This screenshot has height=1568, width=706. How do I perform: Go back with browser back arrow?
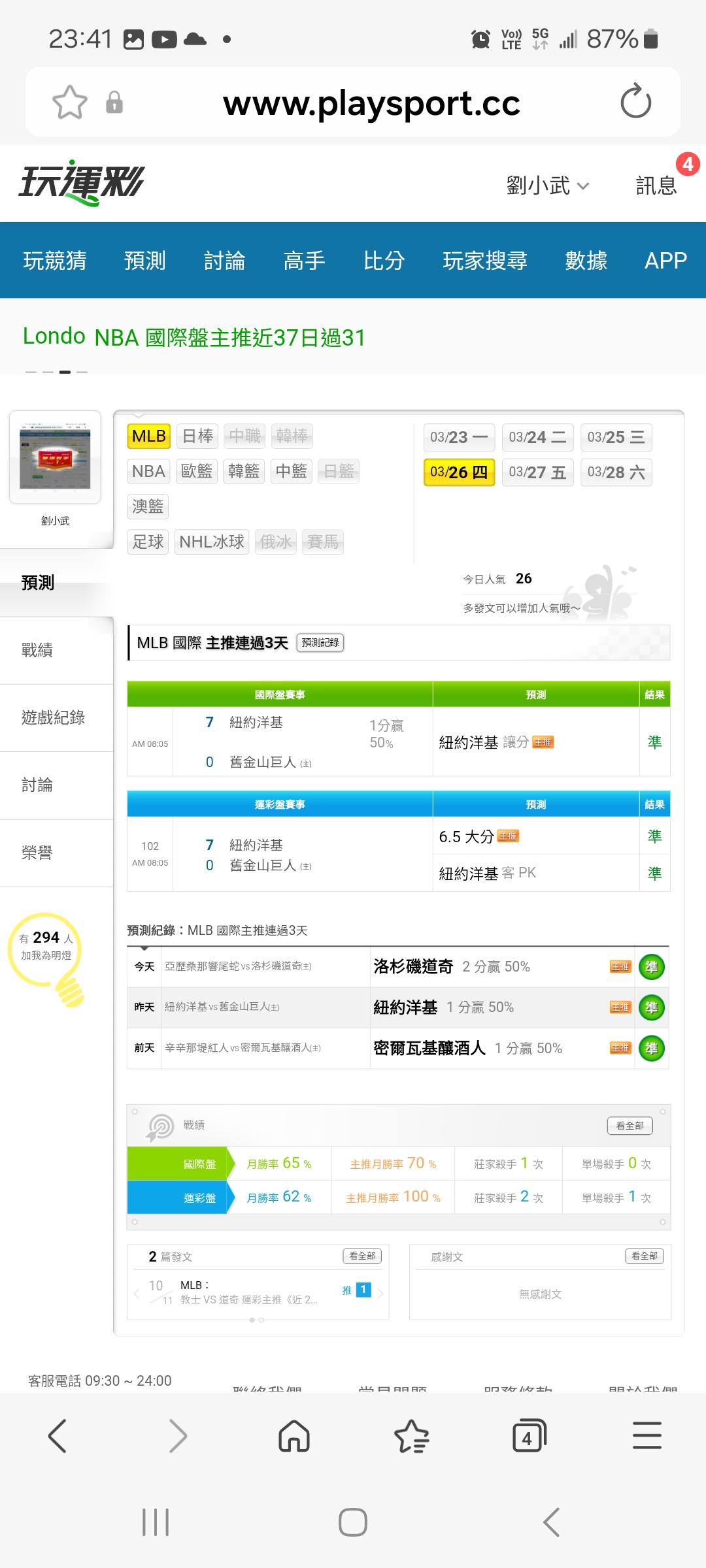coord(58,1436)
